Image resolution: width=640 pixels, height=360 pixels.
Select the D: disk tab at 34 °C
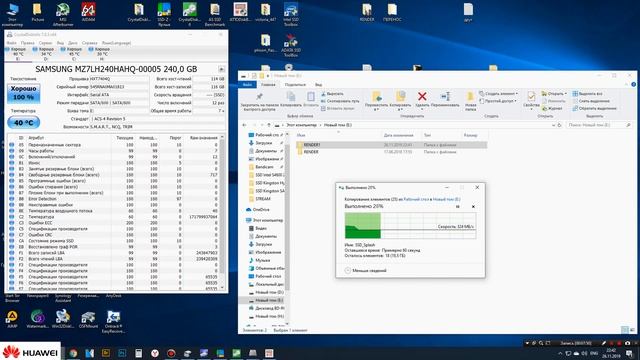(46, 53)
